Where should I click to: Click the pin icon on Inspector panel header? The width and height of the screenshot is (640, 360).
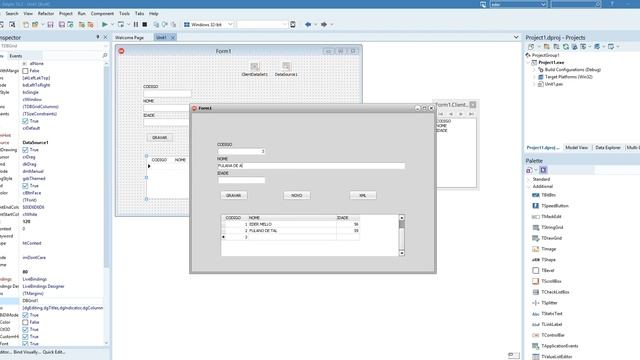point(98,37)
